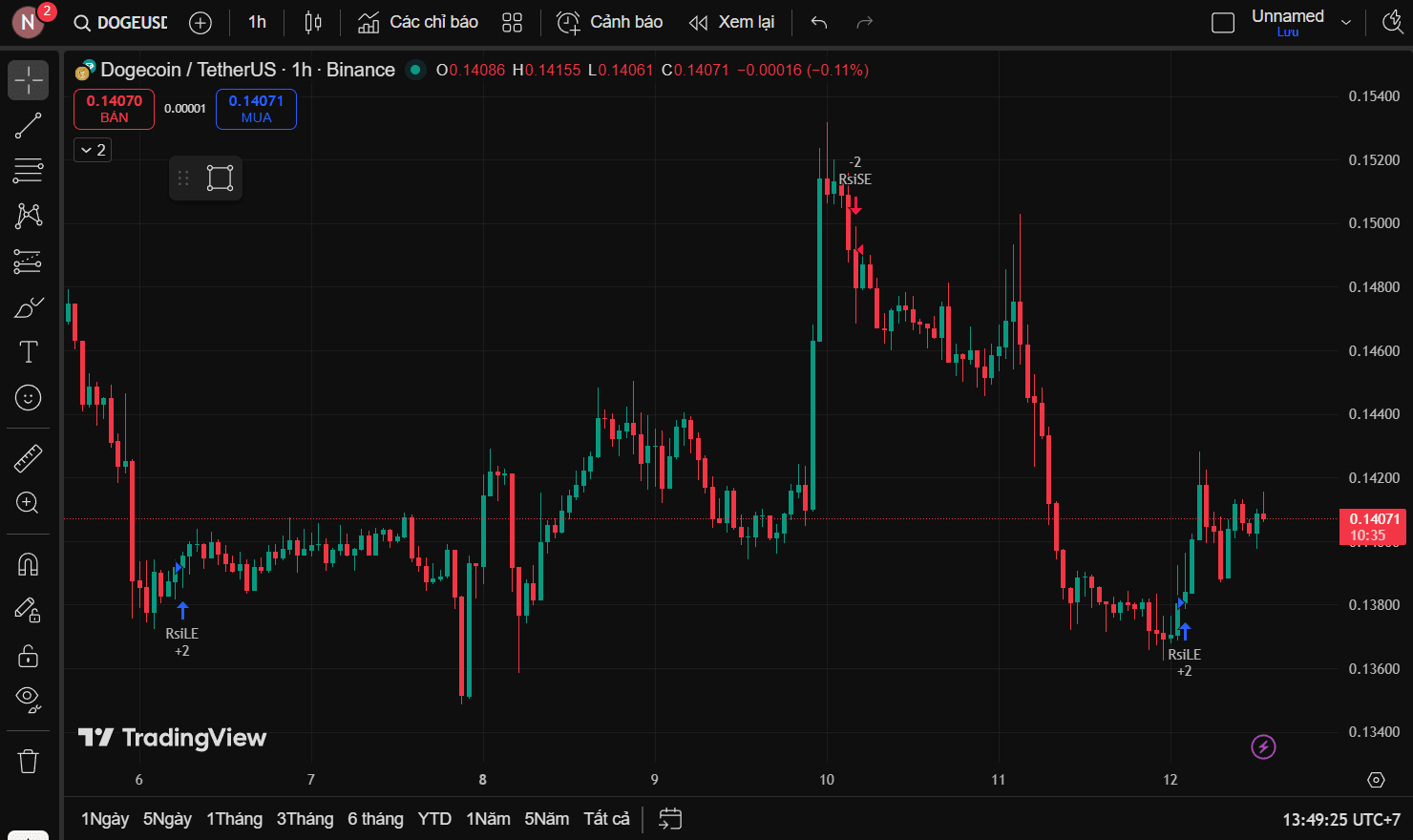Select the 5Năm date range
This screenshot has width=1413, height=840.
coord(546,819)
